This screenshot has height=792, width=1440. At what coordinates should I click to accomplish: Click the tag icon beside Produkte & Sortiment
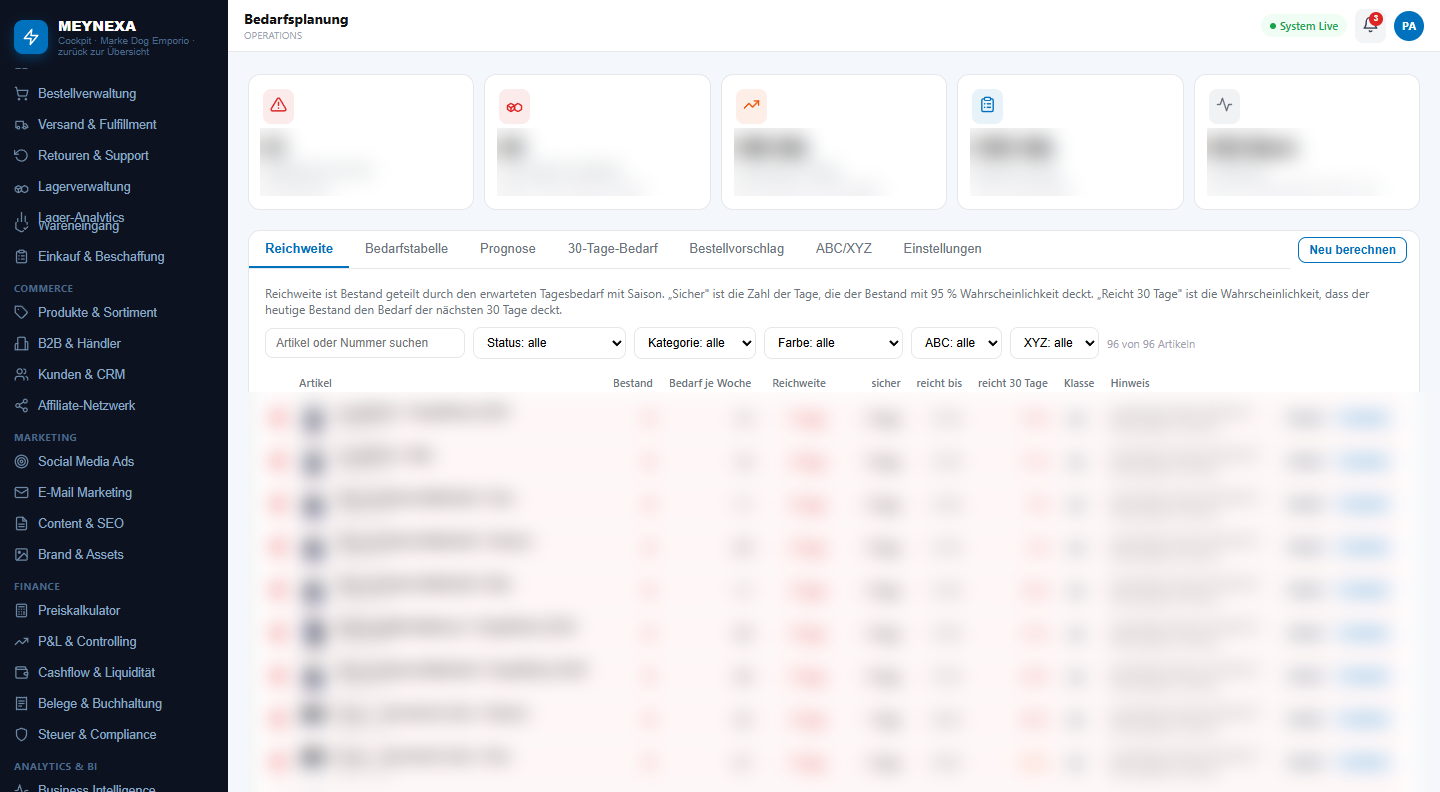point(21,313)
